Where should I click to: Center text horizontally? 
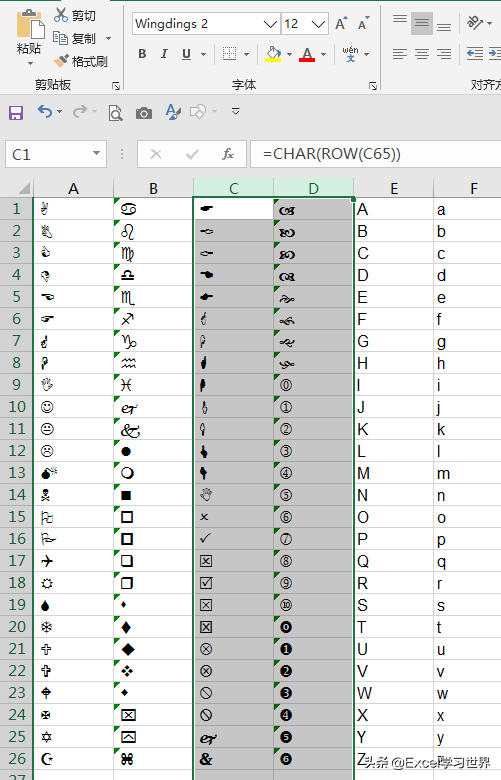421,54
